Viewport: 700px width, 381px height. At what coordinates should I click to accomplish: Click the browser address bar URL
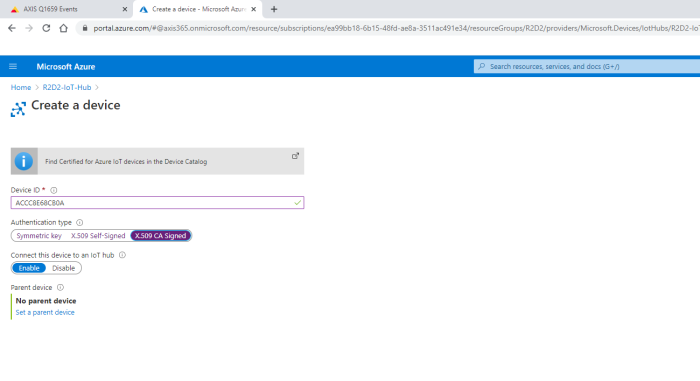(396, 28)
